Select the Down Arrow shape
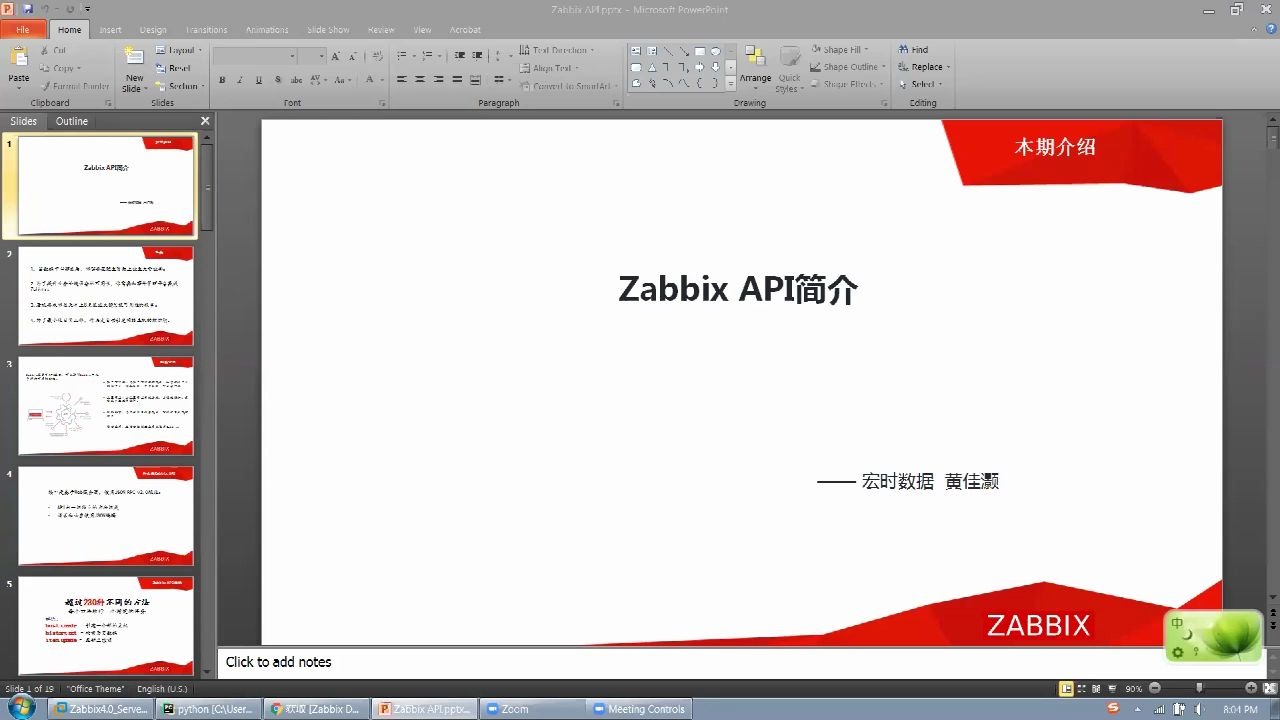This screenshot has width=1280, height=720. pos(716,67)
